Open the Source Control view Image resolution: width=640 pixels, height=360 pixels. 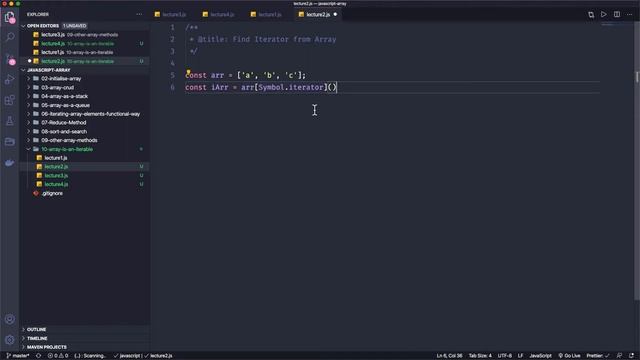9,59
